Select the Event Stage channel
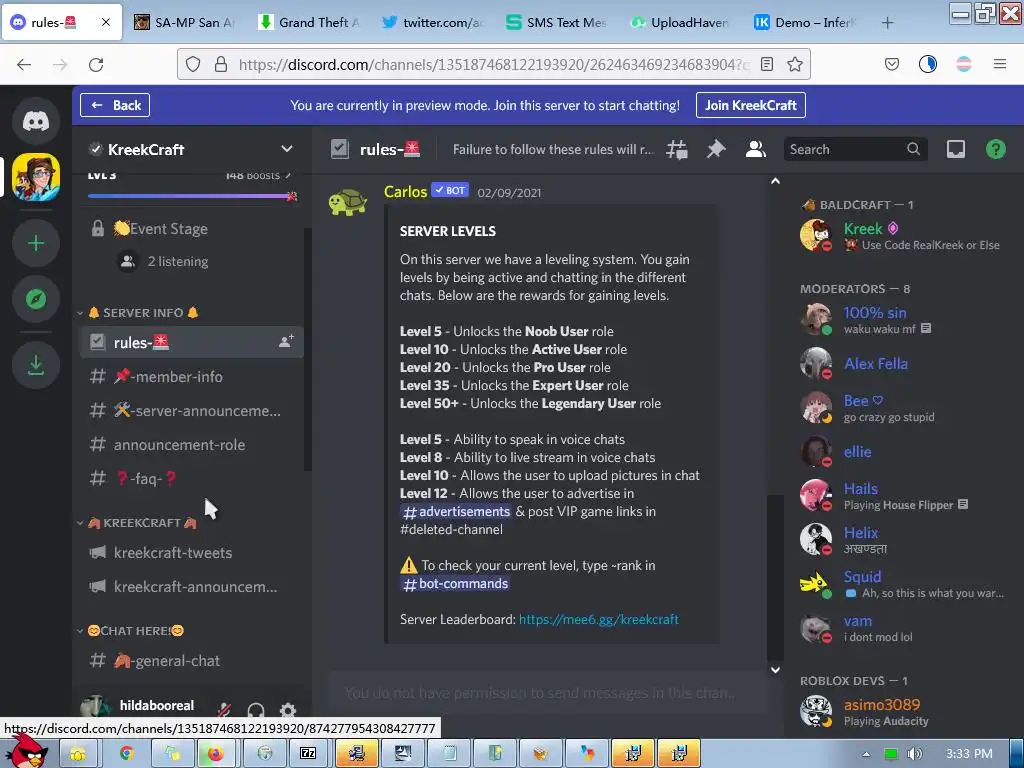Viewport: 1024px width, 768px height. point(191,229)
